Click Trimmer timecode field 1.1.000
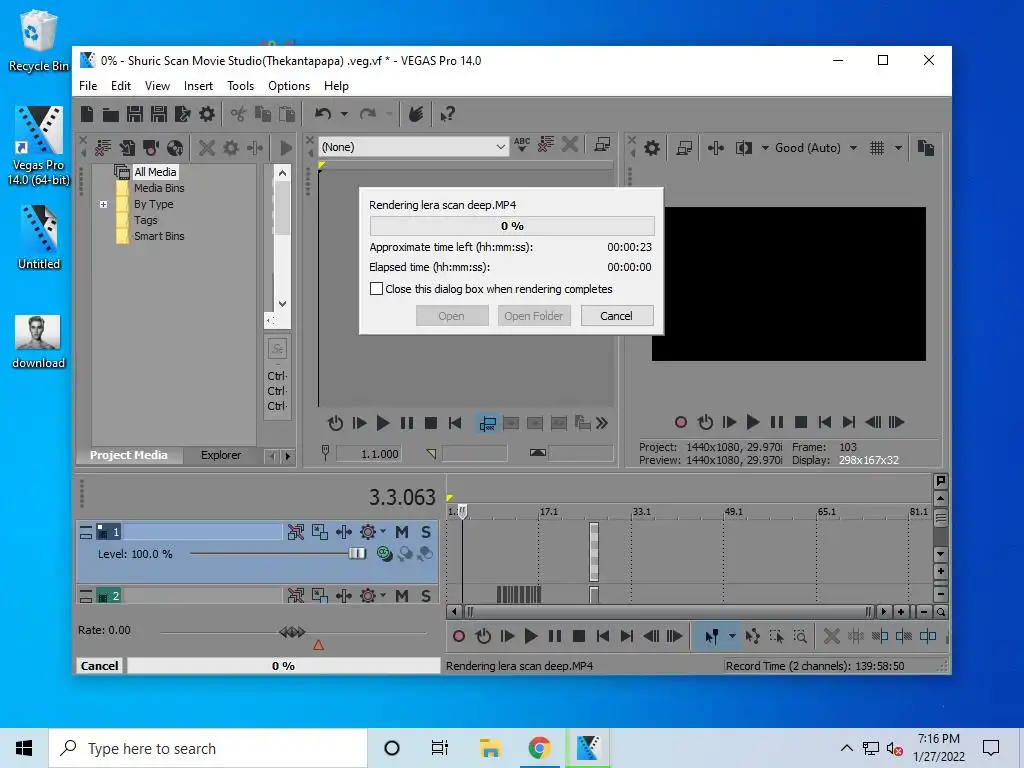The width and height of the screenshot is (1024, 768). [x=368, y=454]
